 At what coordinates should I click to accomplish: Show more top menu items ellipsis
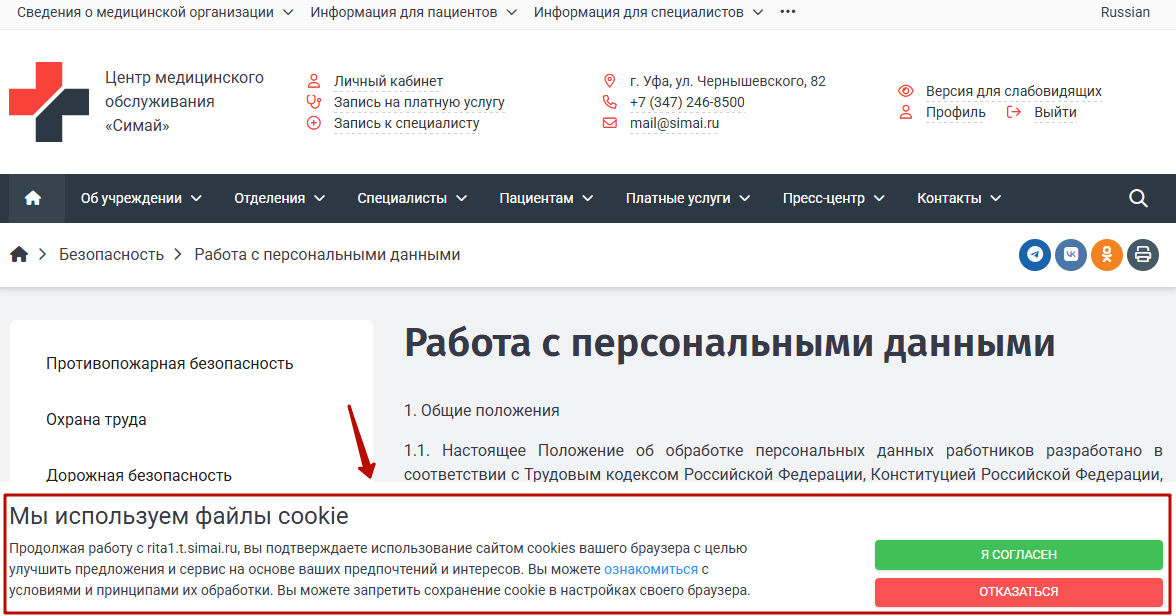pos(788,12)
